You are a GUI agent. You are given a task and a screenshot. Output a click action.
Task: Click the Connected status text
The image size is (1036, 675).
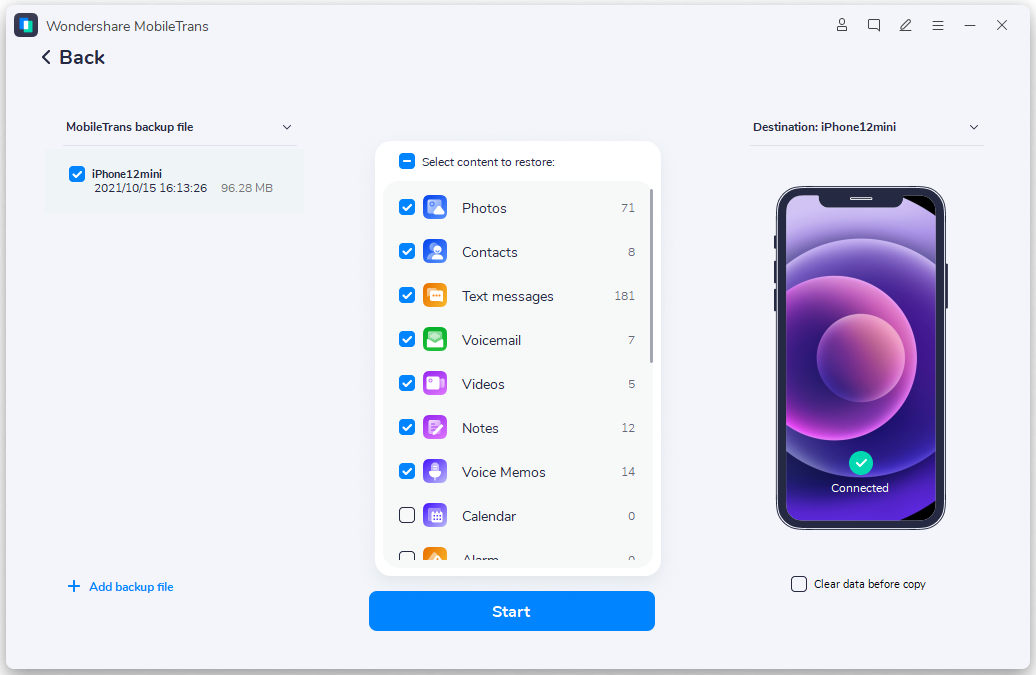pos(860,488)
